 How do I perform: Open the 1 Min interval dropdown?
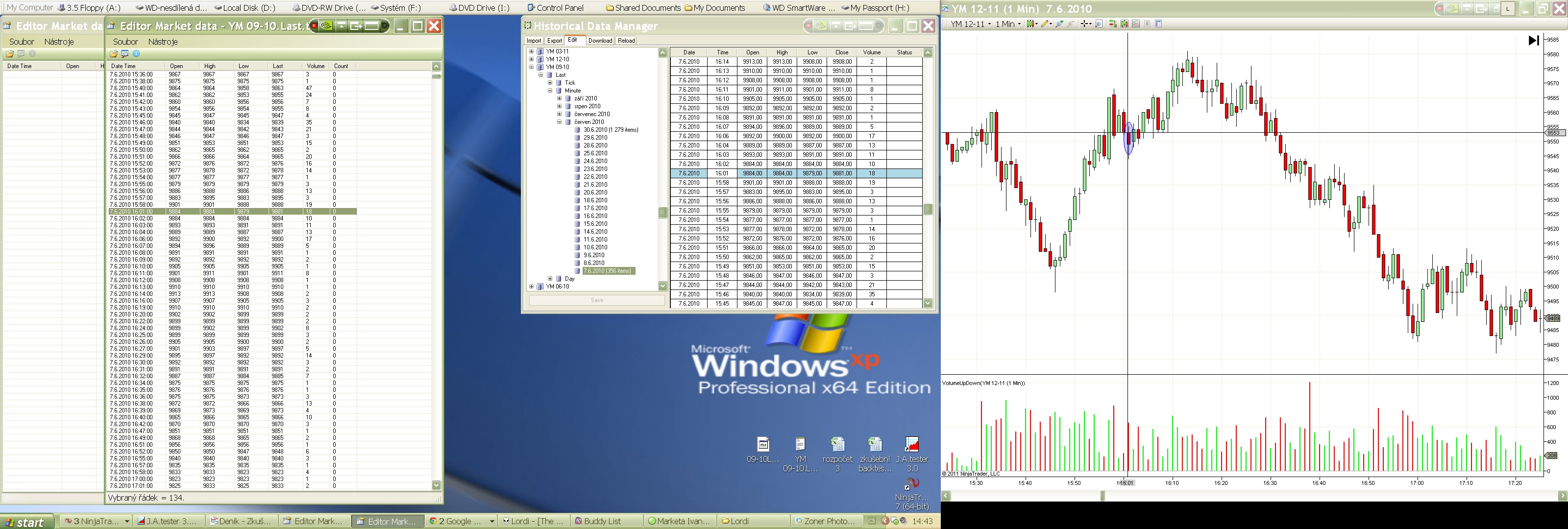[x=1008, y=24]
